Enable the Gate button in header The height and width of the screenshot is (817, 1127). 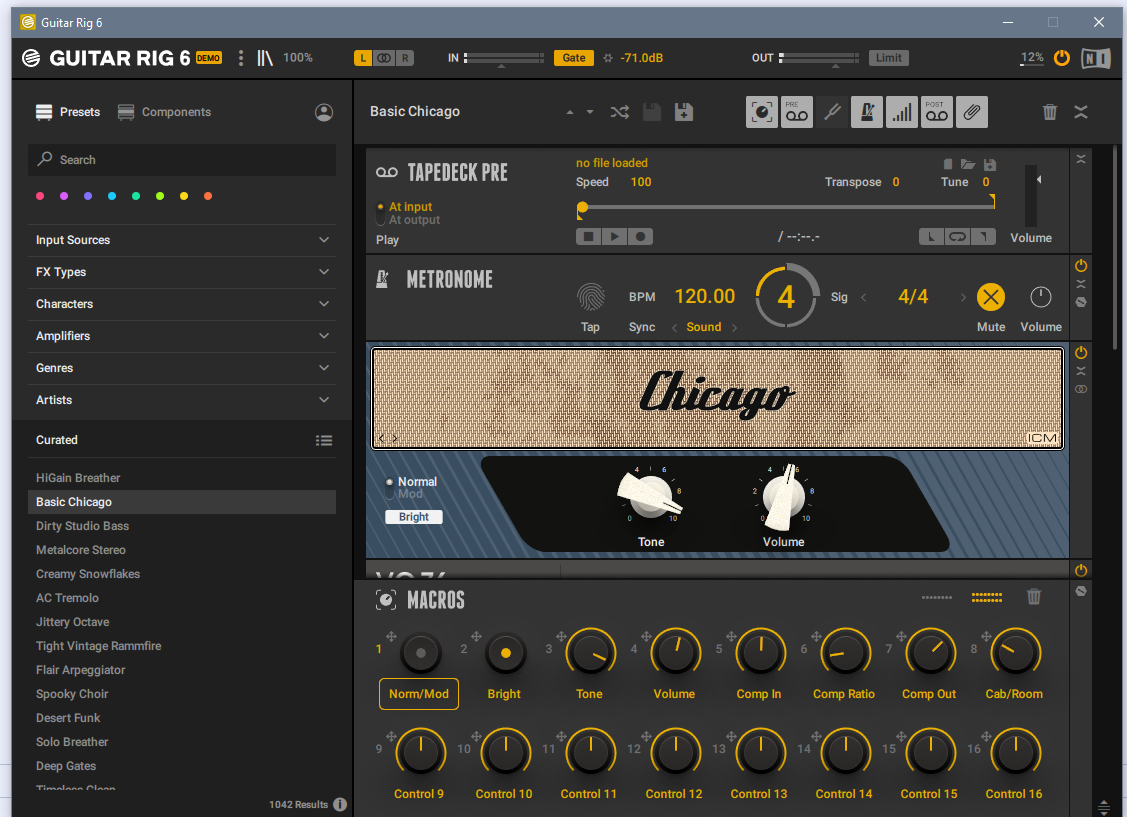click(x=574, y=58)
